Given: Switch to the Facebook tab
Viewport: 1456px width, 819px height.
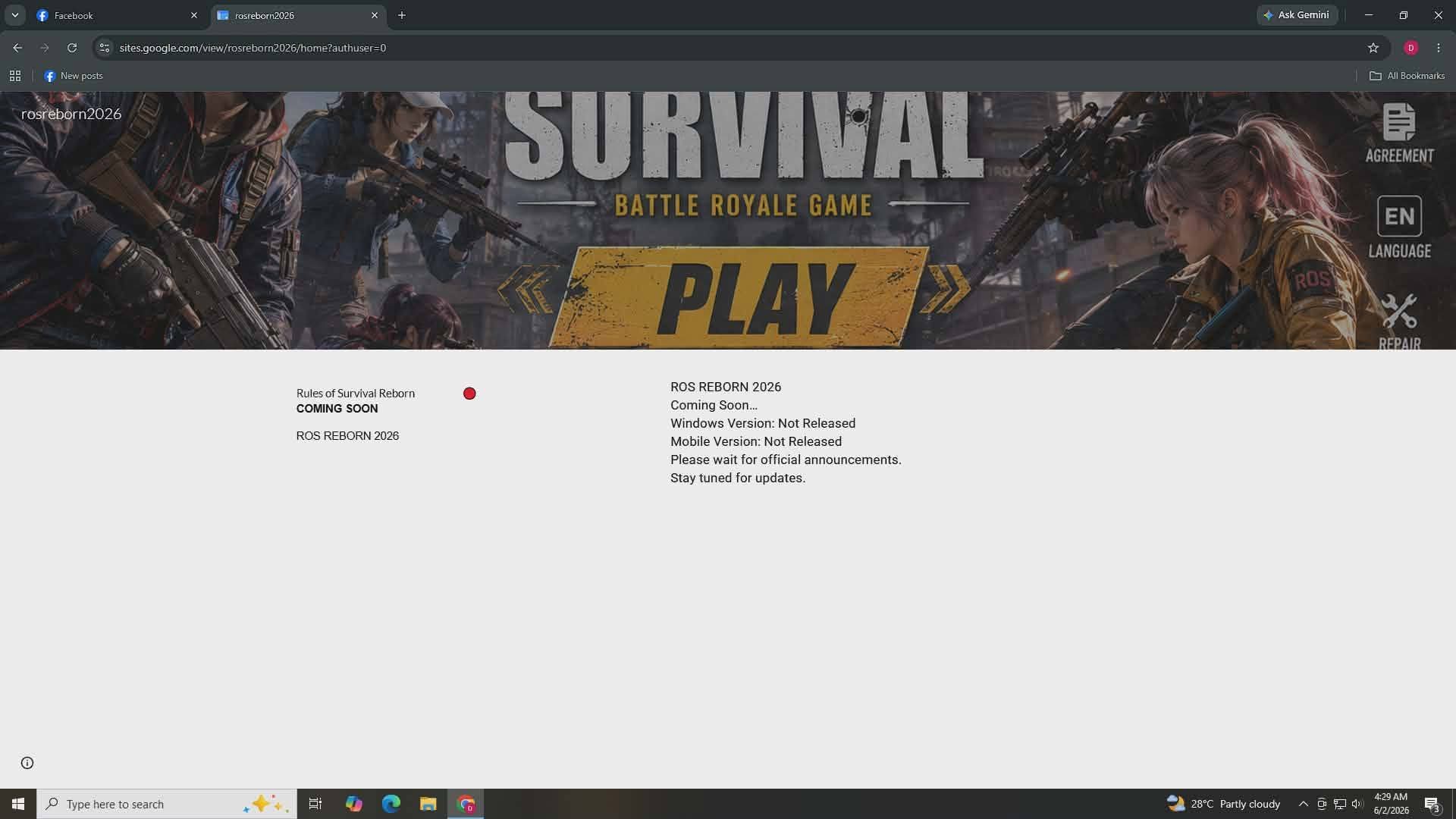Looking at the screenshot, I should point(118,15).
